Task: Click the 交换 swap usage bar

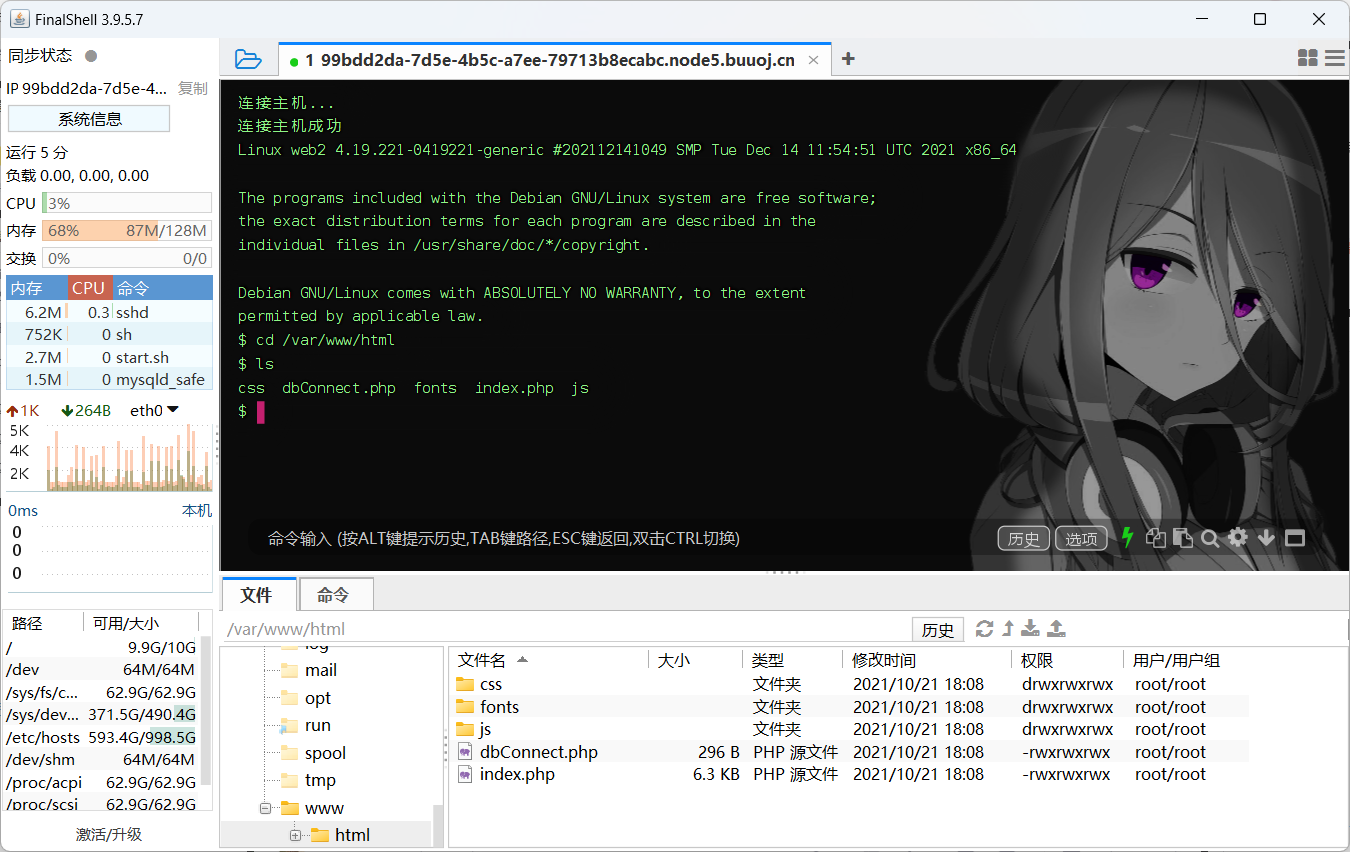Action: [126, 258]
